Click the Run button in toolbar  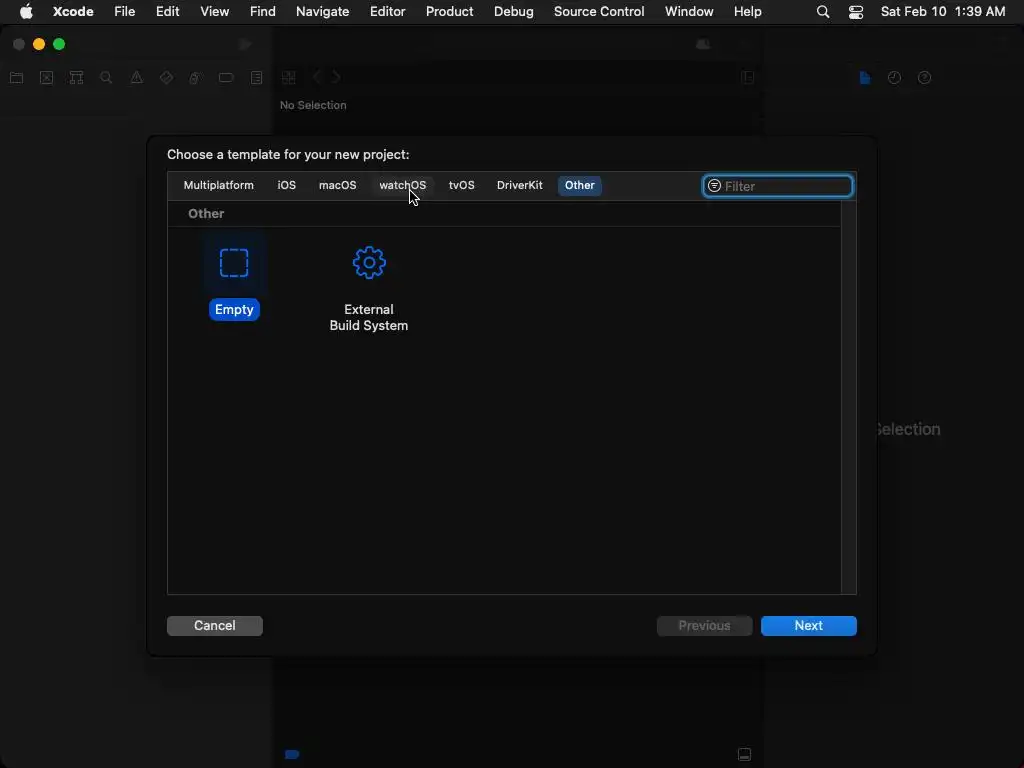[246, 44]
